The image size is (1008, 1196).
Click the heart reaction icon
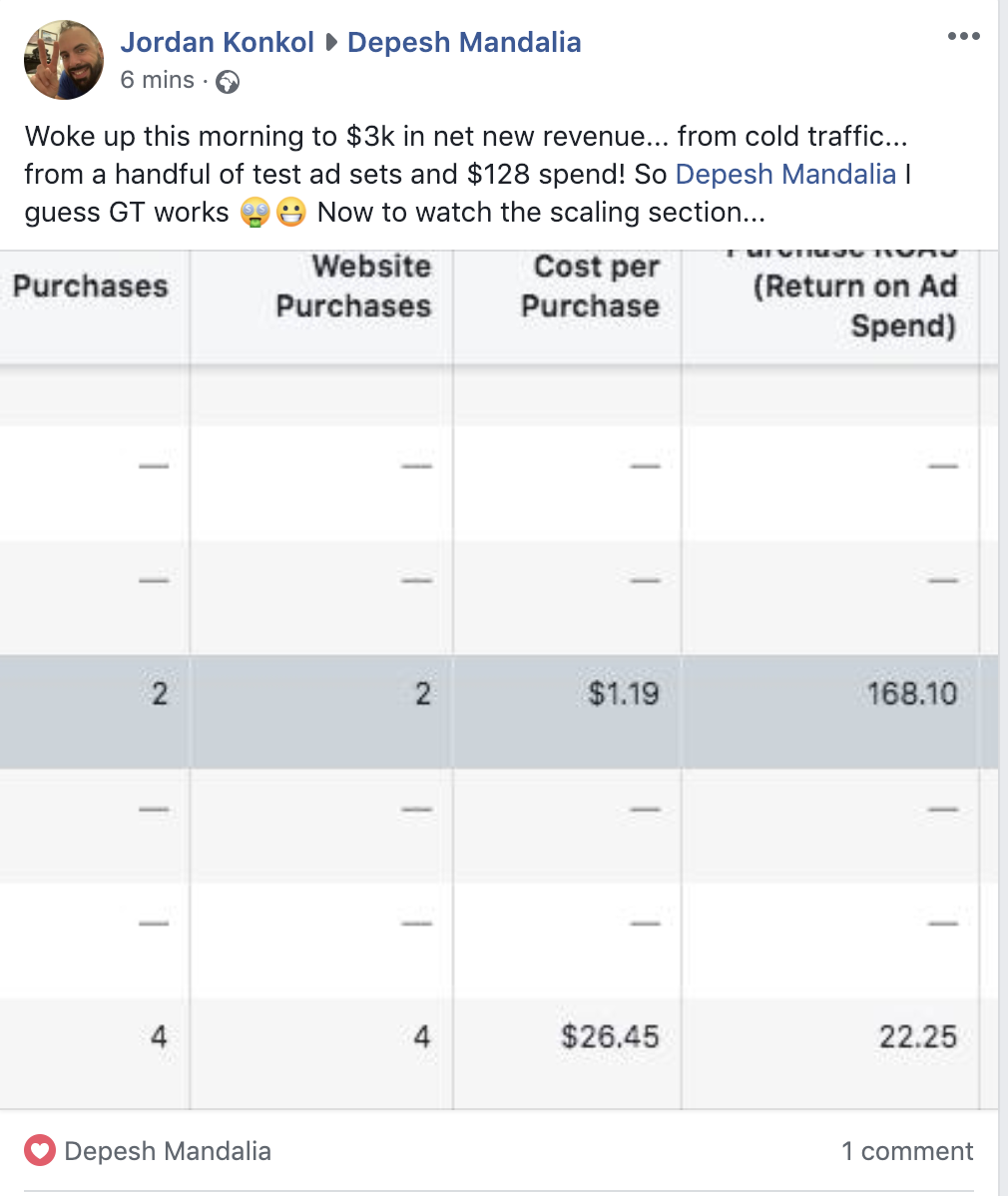pyautogui.click(x=40, y=1150)
